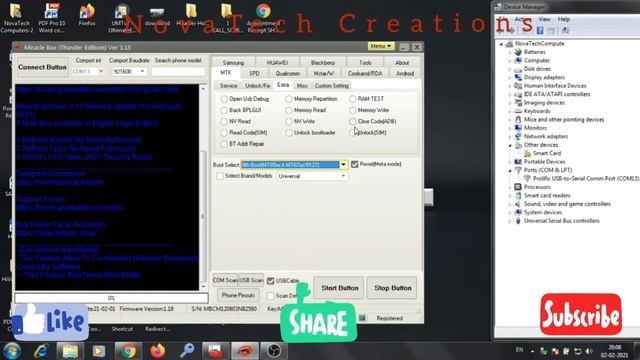Select NV Write radio option
The image size is (640, 360).
point(289,122)
